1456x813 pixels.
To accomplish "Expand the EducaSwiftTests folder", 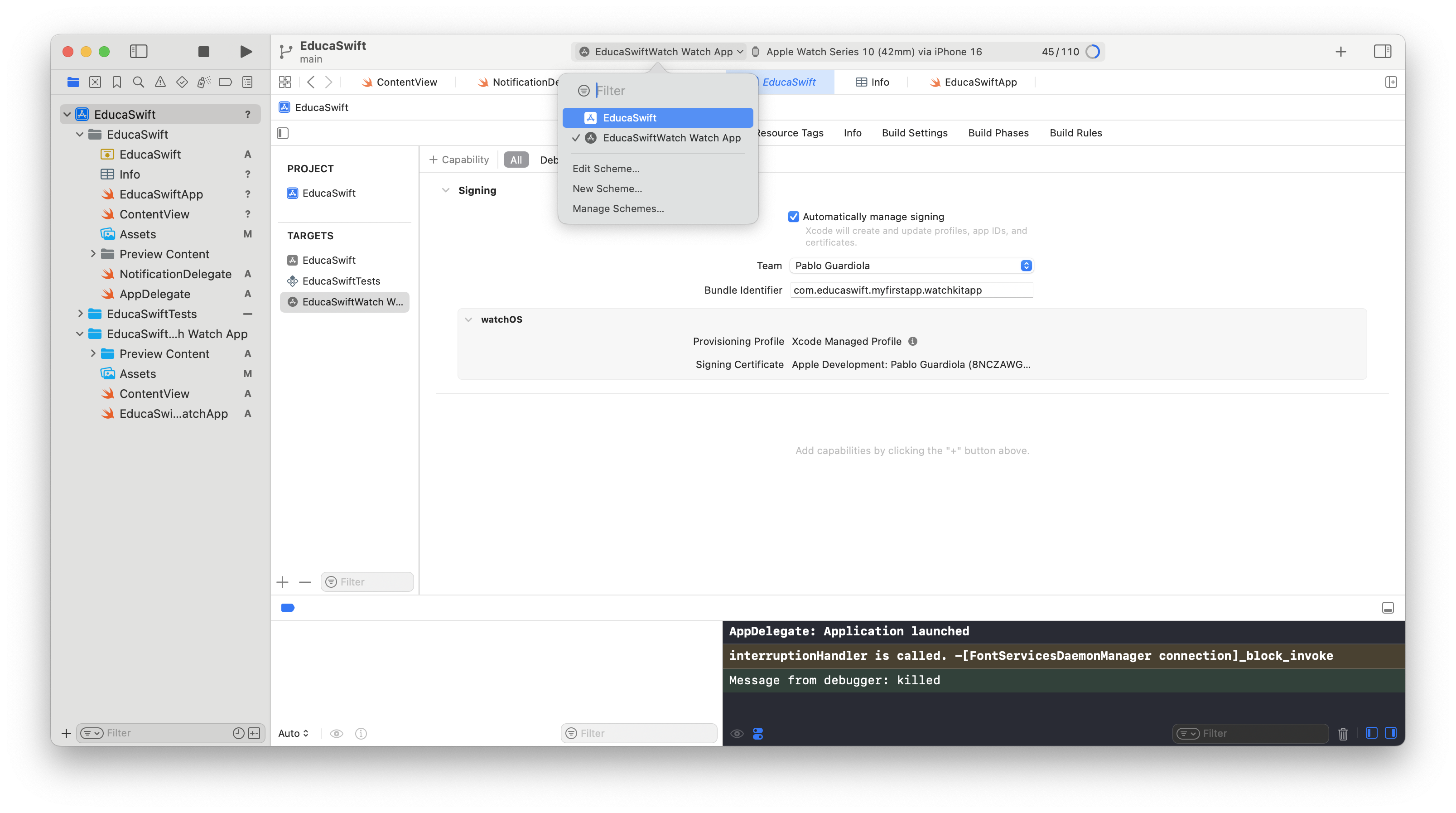I will click(x=80, y=314).
